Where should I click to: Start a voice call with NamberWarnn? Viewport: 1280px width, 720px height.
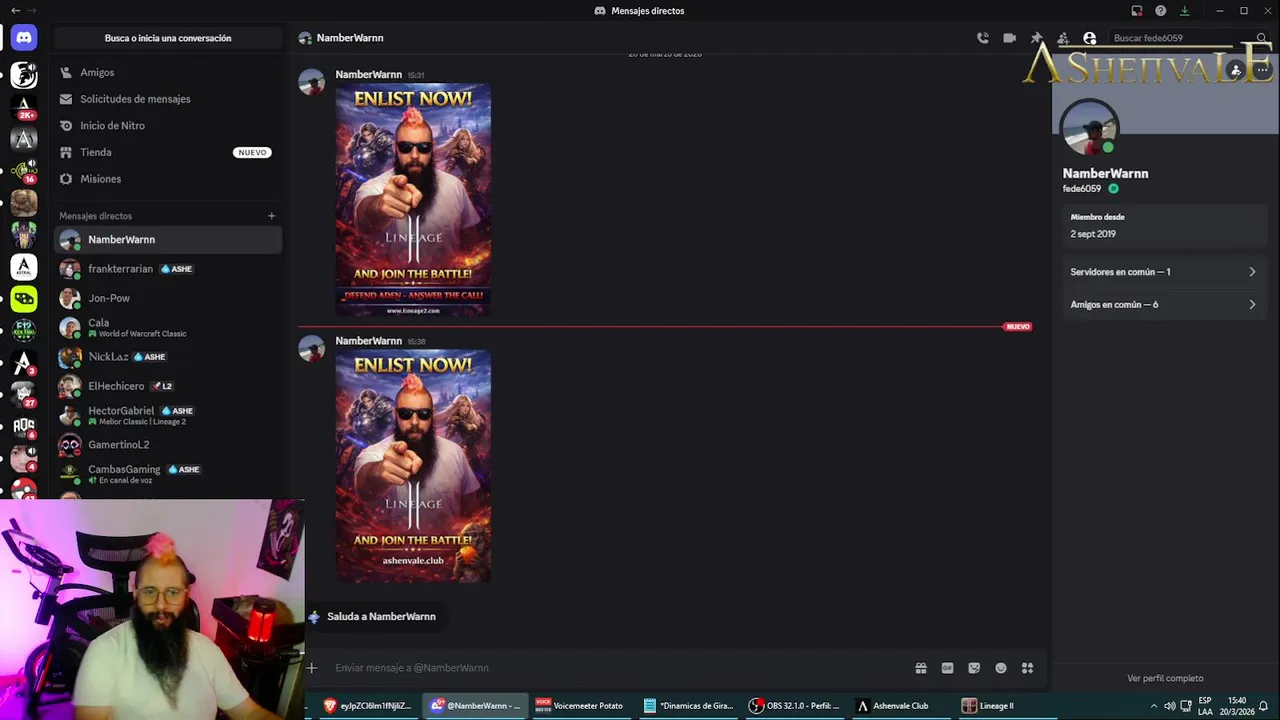(x=983, y=38)
